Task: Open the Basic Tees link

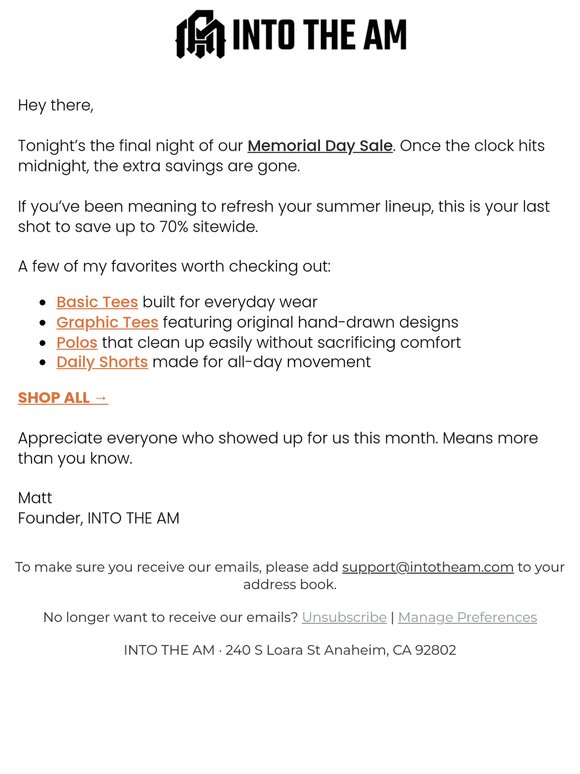Action: [97, 302]
